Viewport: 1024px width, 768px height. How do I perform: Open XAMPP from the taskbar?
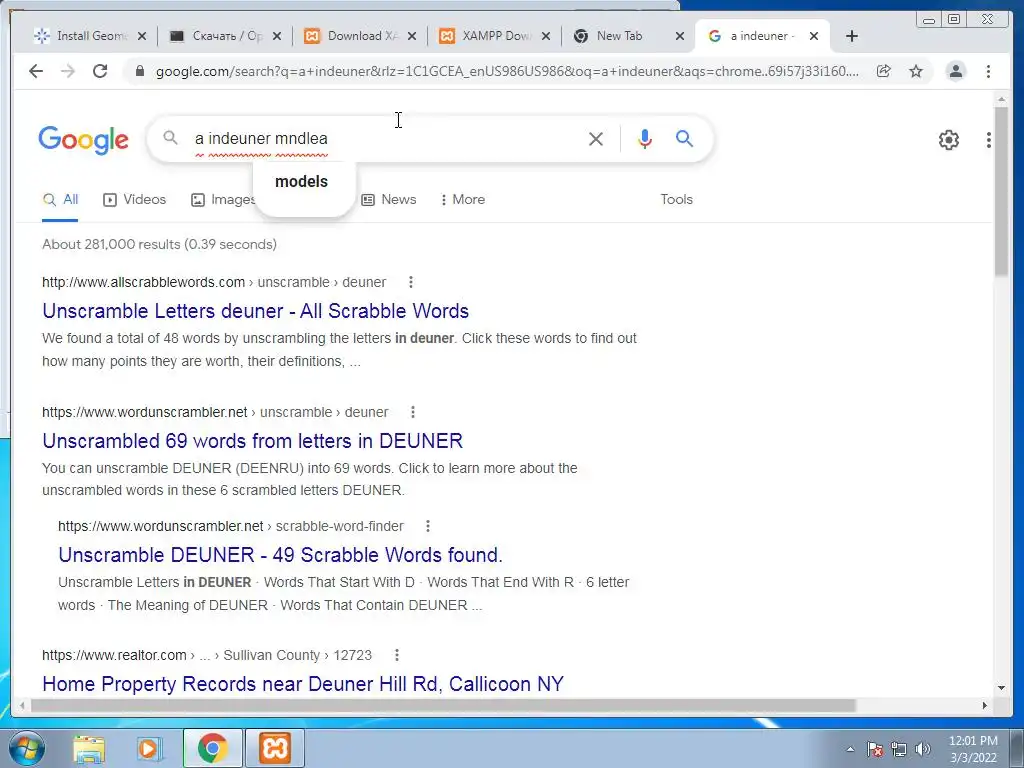coord(274,748)
